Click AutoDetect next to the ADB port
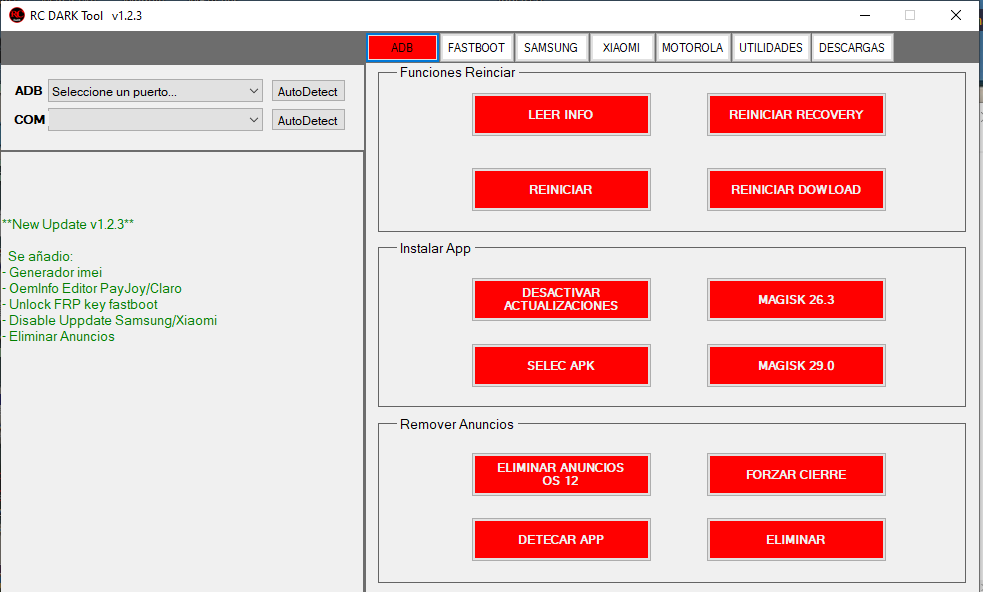The image size is (983, 592). [307, 90]
